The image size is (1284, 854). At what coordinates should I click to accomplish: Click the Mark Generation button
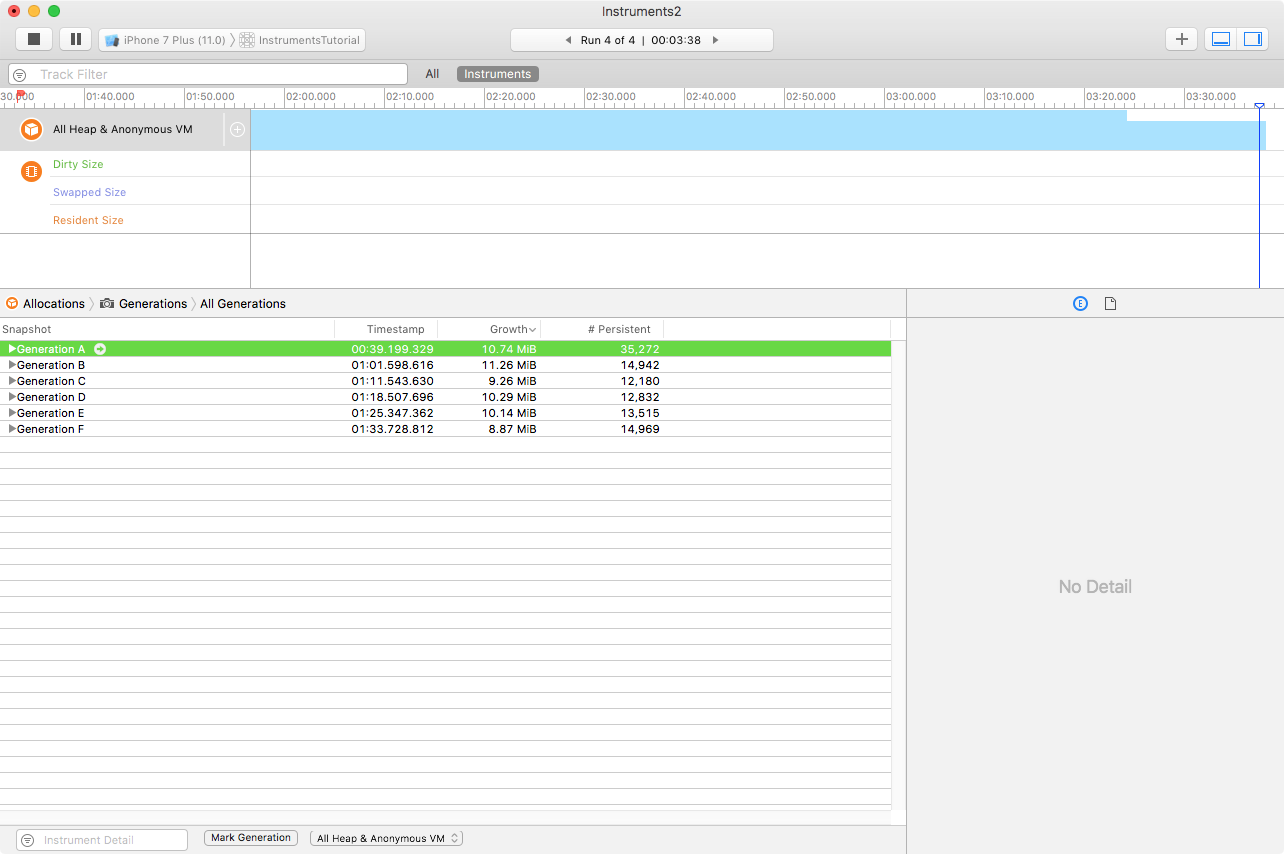point(251,838)
